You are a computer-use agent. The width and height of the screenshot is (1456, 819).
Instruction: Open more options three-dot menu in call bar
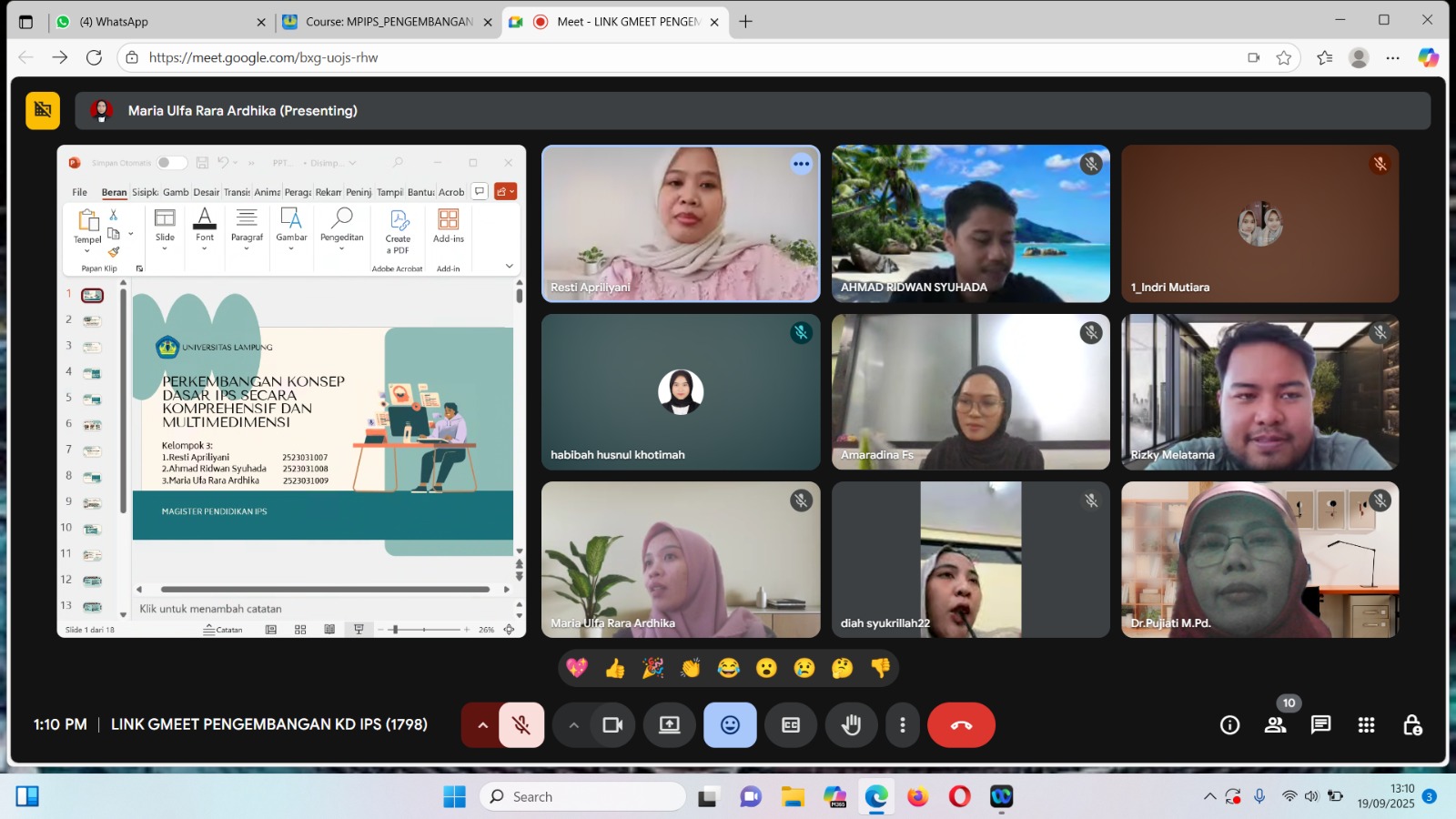coord(902,725)
